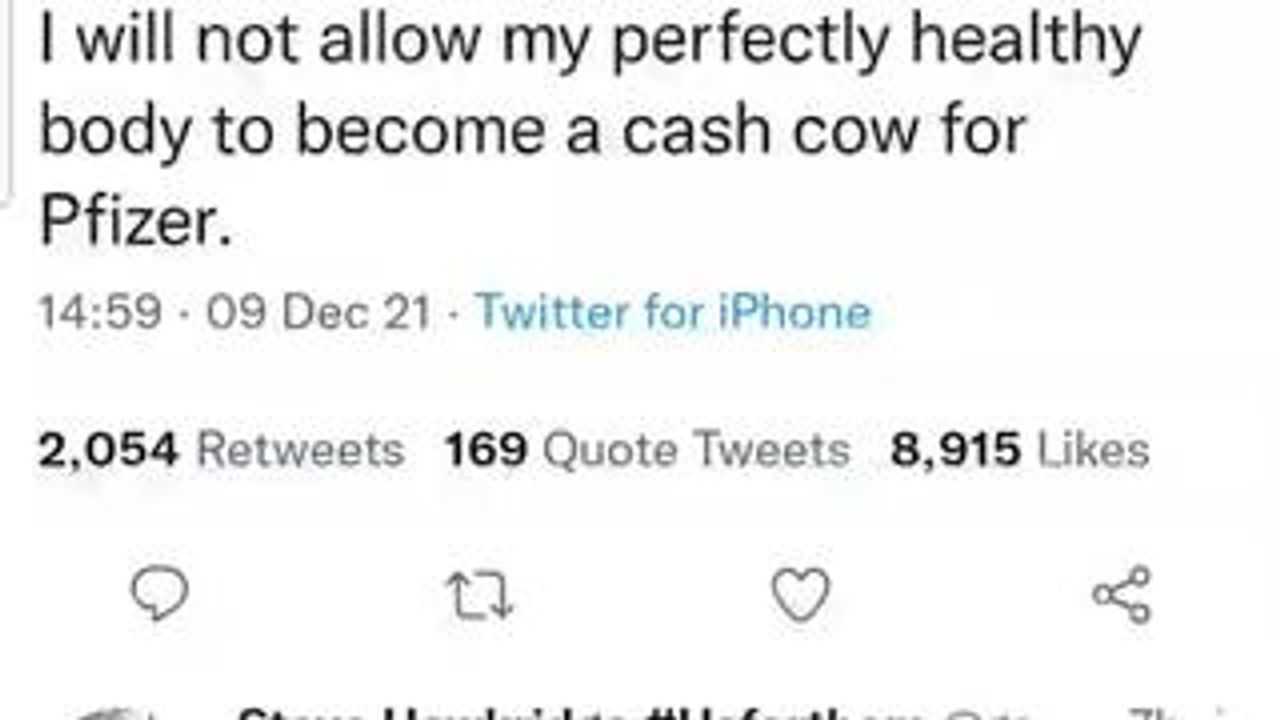1280x720 pixels.
Task: Click the gray vertical bar at left edge
Action: [6, 100]
